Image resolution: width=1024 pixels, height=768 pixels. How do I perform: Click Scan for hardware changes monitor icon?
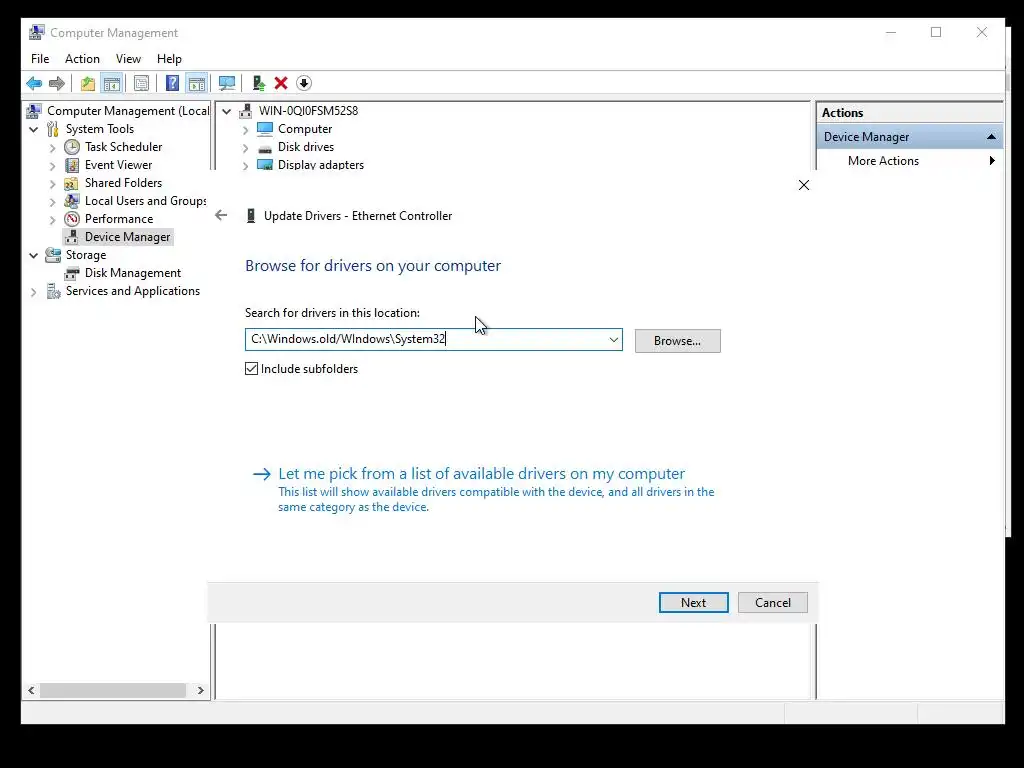click(227, 83)
